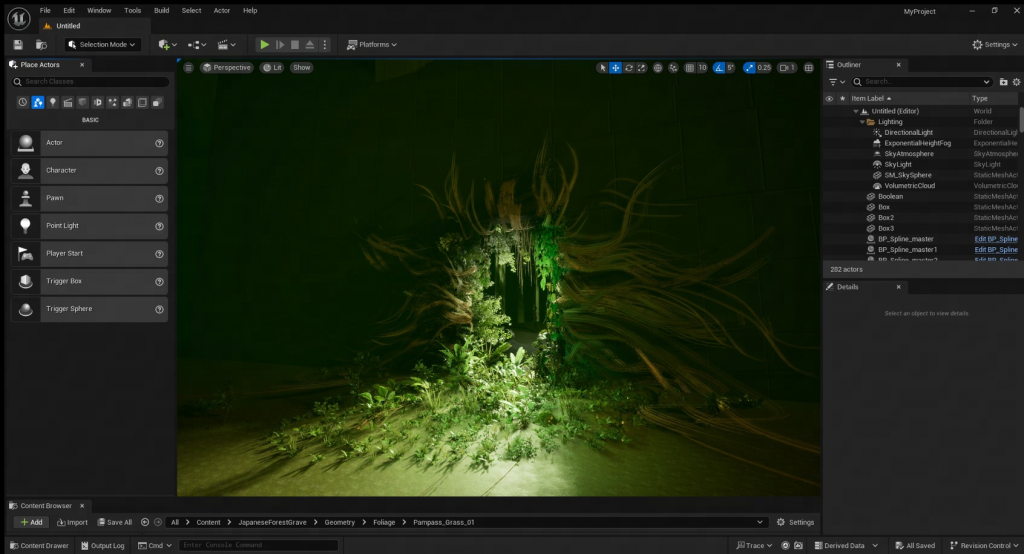
Task: Open the Selection Mode dropdown
Action: pyautogui.click(x=102, y=45)
